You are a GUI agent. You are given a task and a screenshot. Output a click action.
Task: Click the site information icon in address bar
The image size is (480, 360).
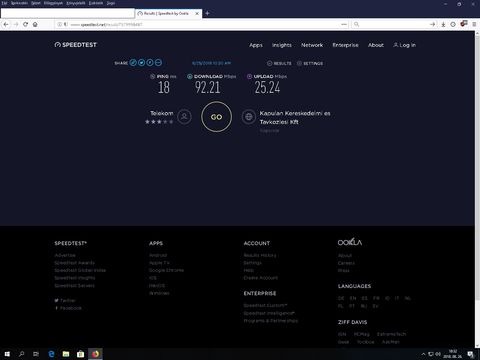coord(59,24)
